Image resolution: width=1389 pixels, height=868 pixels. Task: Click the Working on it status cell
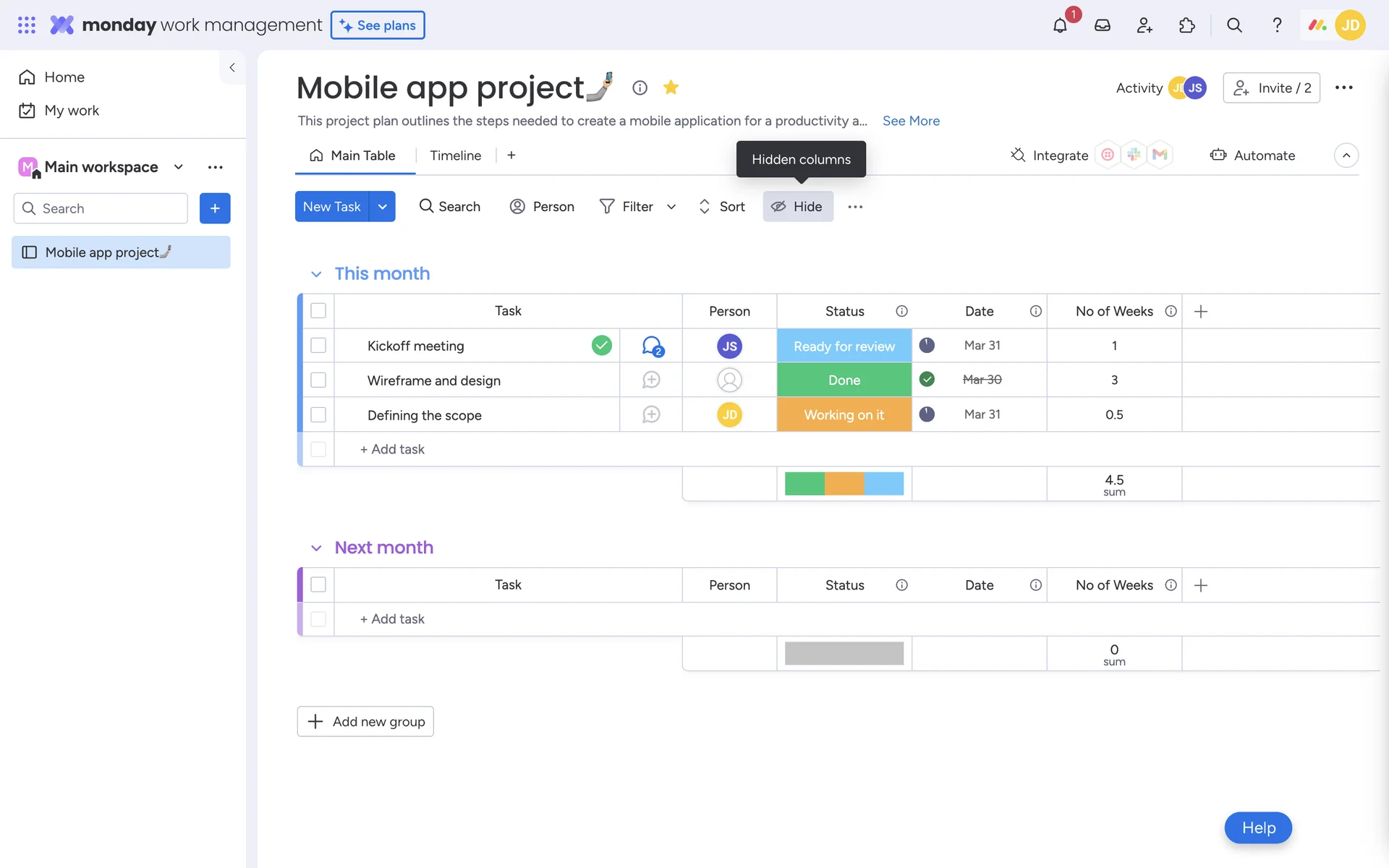point(844,415)
